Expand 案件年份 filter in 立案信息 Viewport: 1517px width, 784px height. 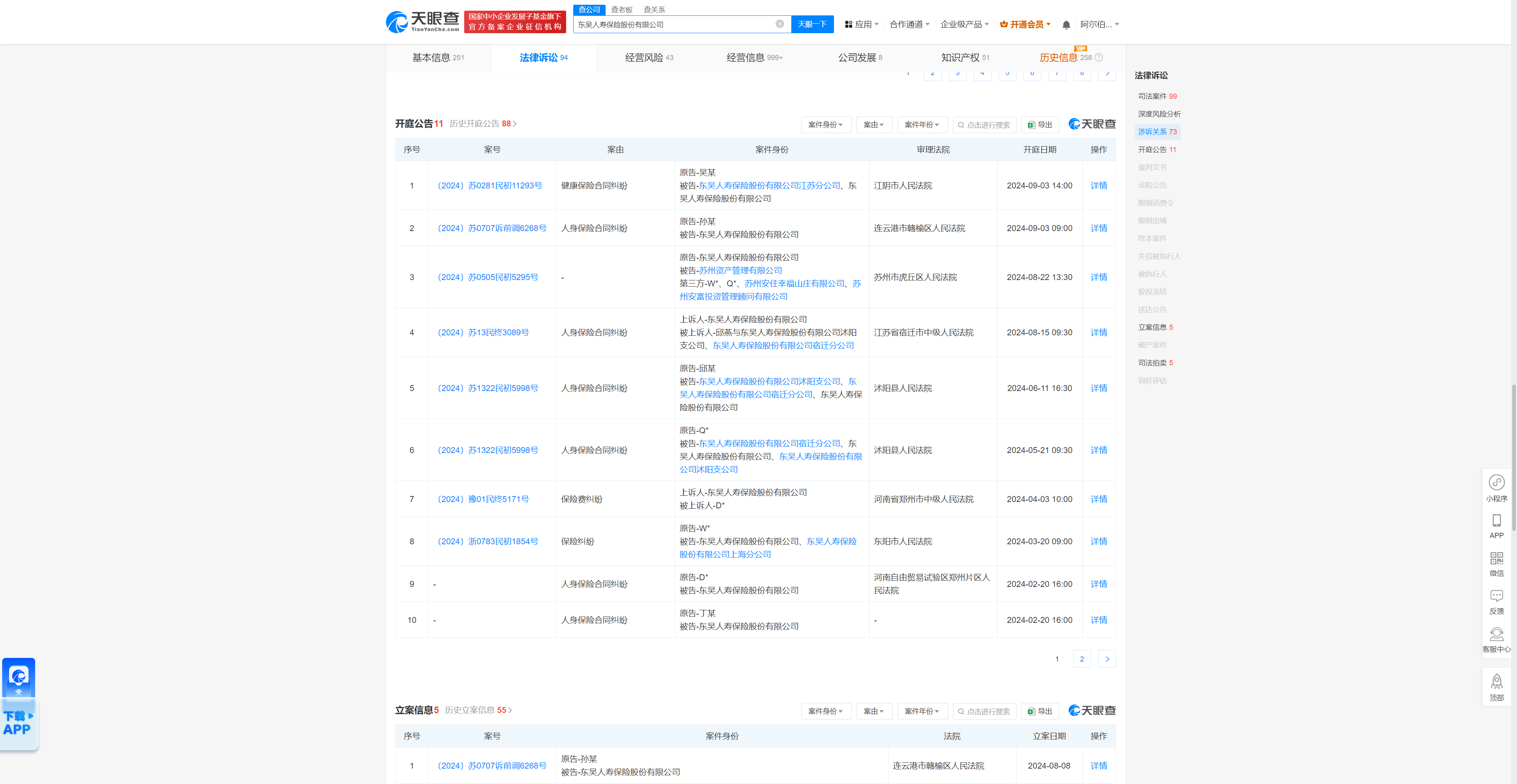(922, 711)
